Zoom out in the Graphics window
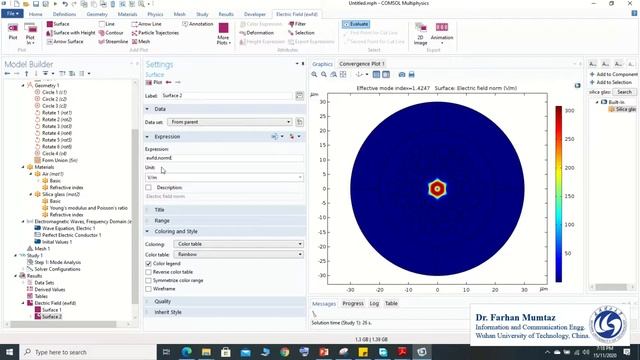This screenshot has width=640, height=360. [324, 74]
